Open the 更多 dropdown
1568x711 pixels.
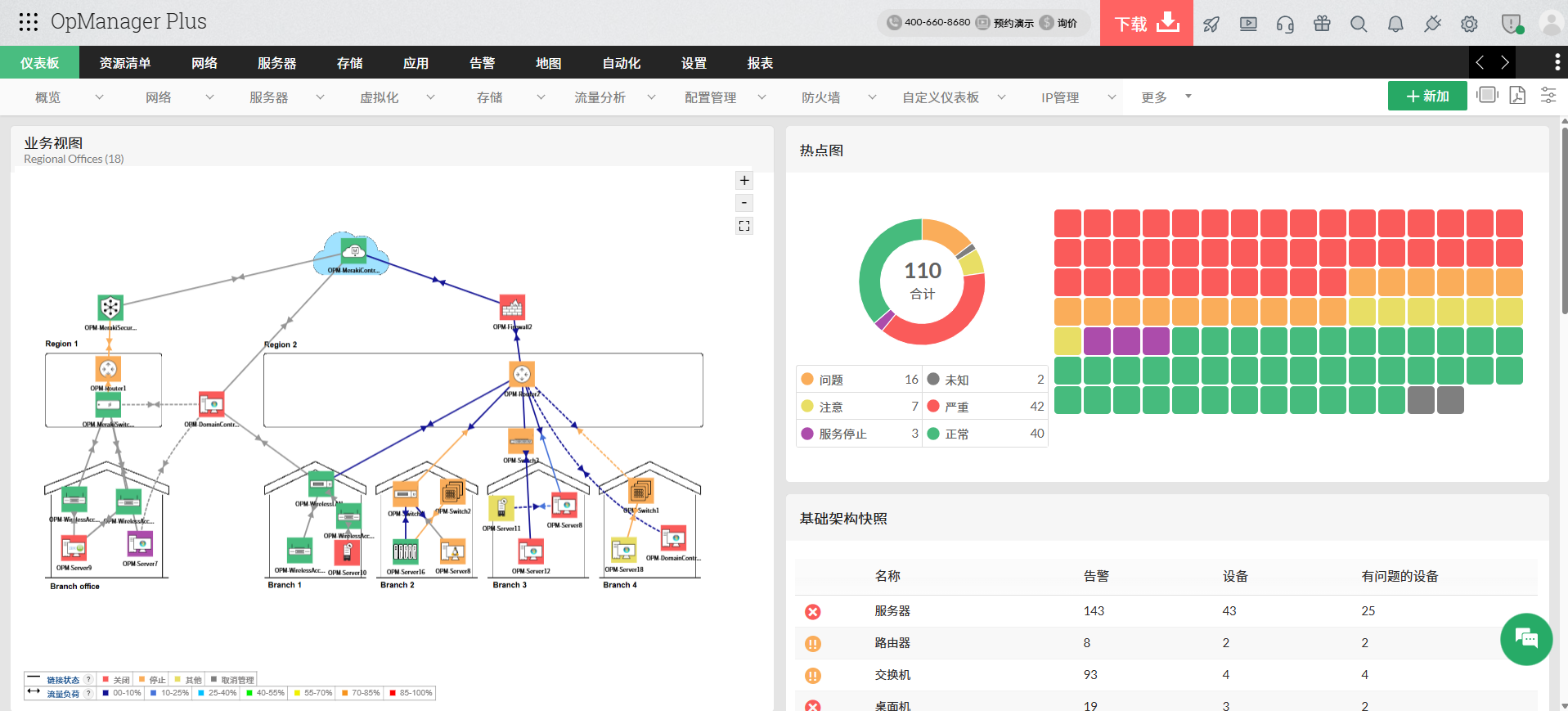click(x=1166, y=97)
